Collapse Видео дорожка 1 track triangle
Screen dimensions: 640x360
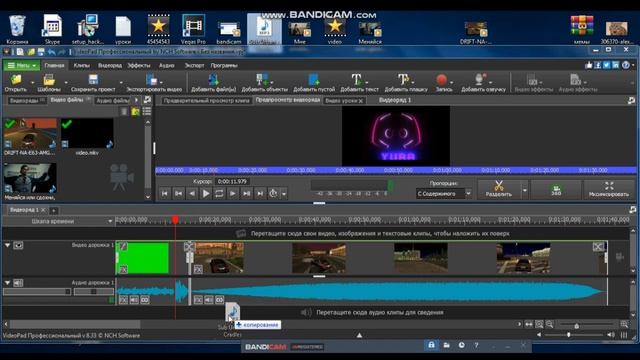pos(7,245)
